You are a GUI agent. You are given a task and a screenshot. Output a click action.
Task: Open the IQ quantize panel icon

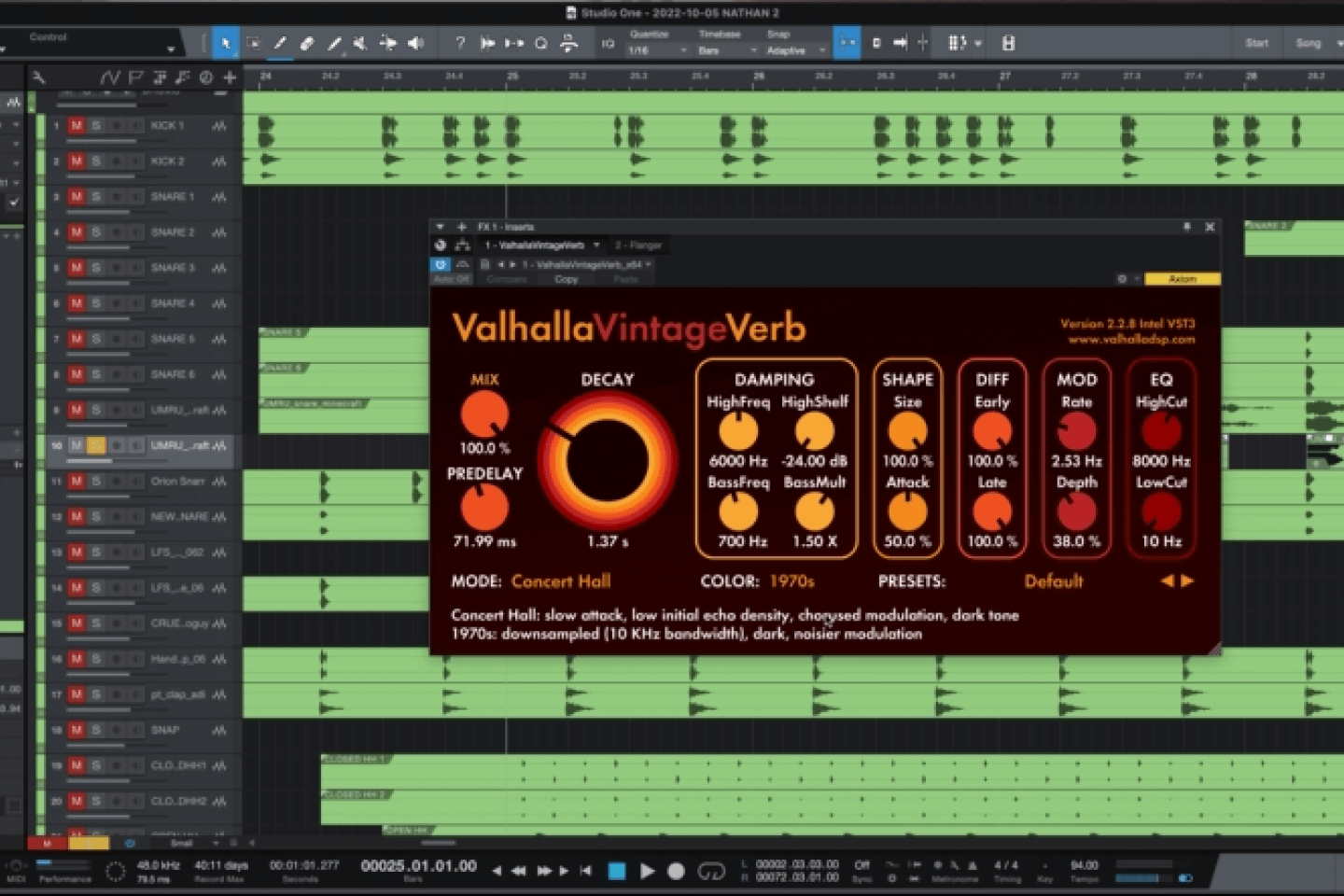point(608,43)
